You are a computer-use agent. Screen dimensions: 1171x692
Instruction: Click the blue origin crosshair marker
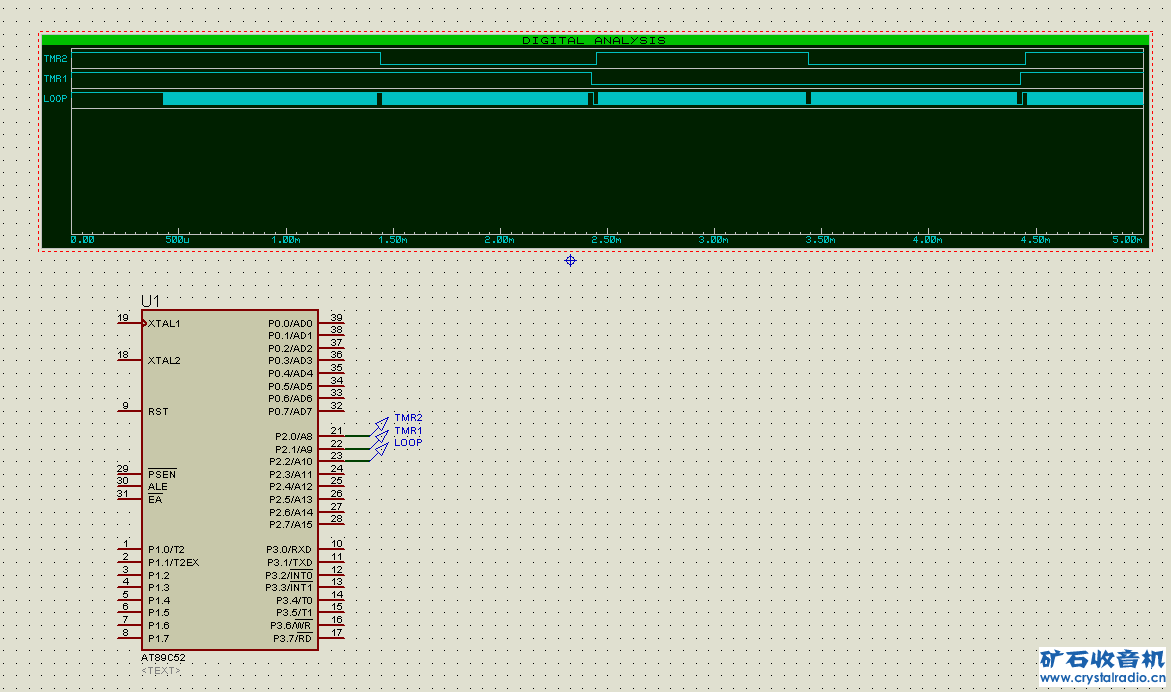(x=571, y=260)
